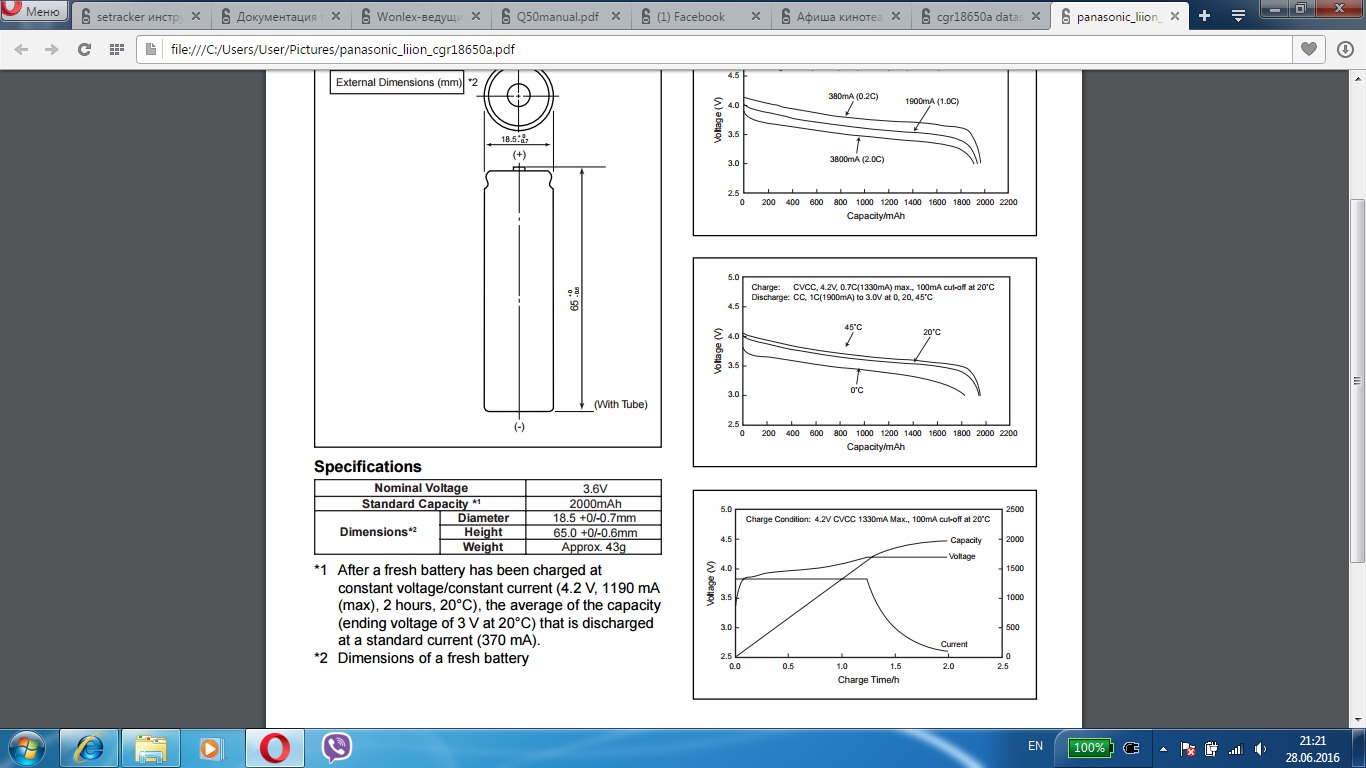This screenshot has width=1366, height=768.
Task: Open the Speed Dial grid icon
Action: [117, 50]
